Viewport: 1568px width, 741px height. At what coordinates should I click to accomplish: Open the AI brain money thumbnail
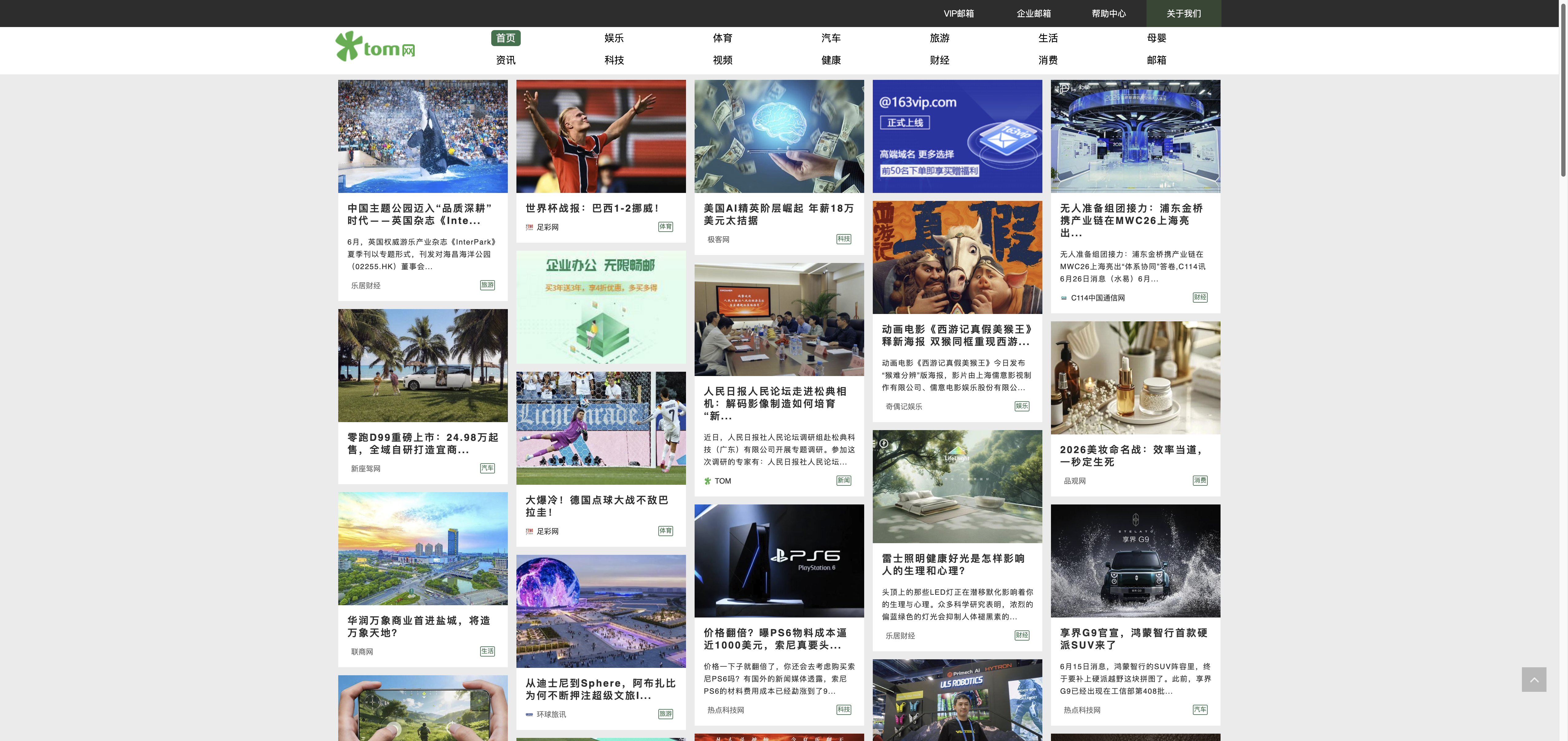(x=779, y=136)
